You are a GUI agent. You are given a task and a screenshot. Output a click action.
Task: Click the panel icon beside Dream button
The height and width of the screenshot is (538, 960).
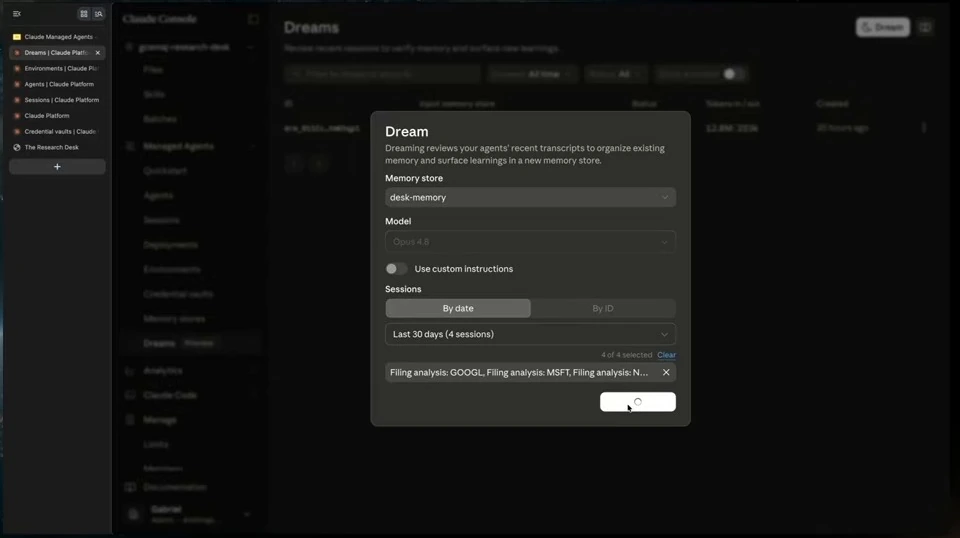pos(925,28)
